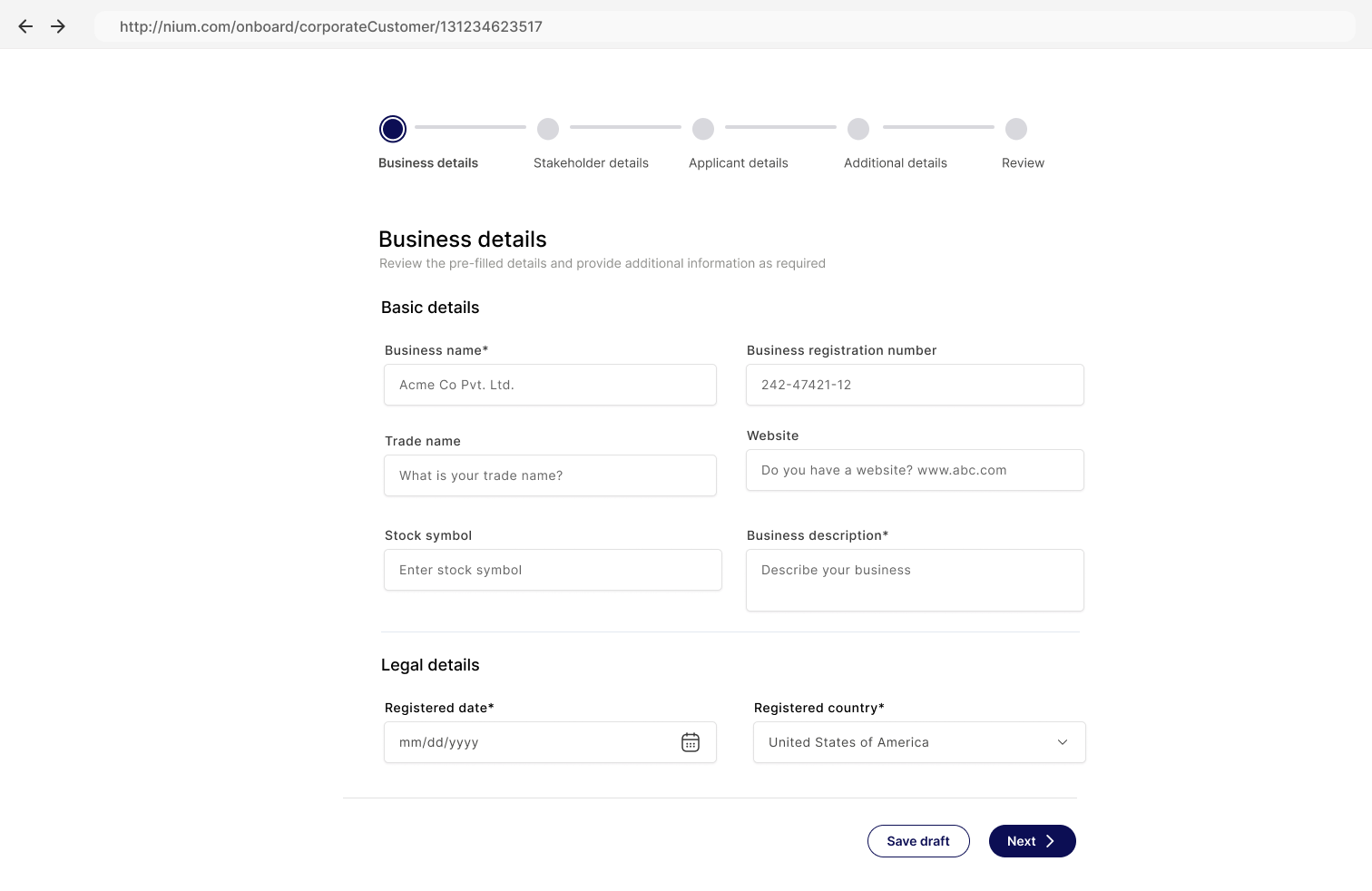Click the Registered country dropdown chevron

(1062, 742)
